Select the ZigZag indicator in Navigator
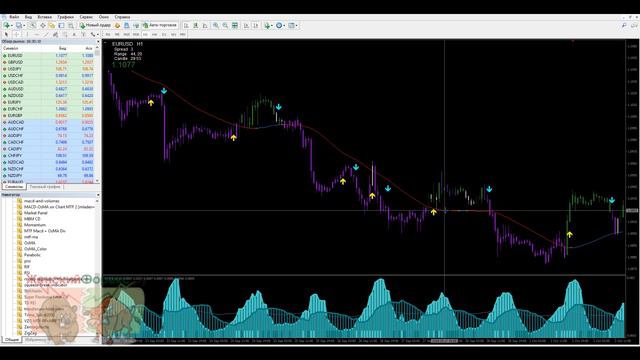 pyautogui.click(x=30, y=333)
